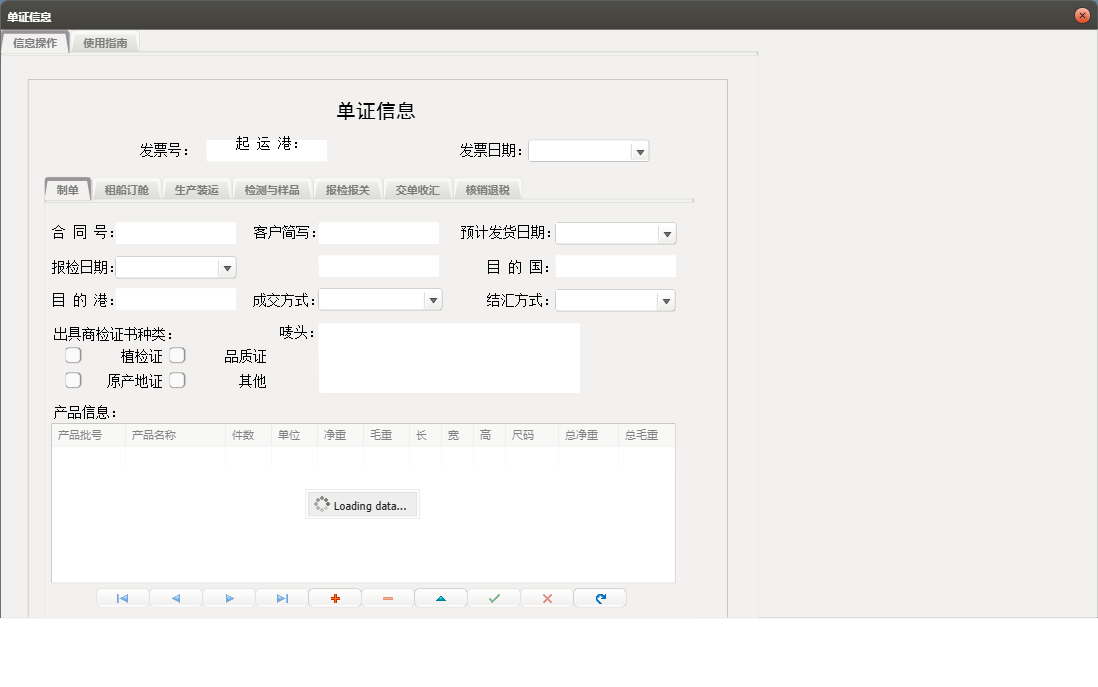This screenshot has height=687, width=1098.
Task: Select the 其他 other certificate checkbox
Action: click(x=177, y=379)
